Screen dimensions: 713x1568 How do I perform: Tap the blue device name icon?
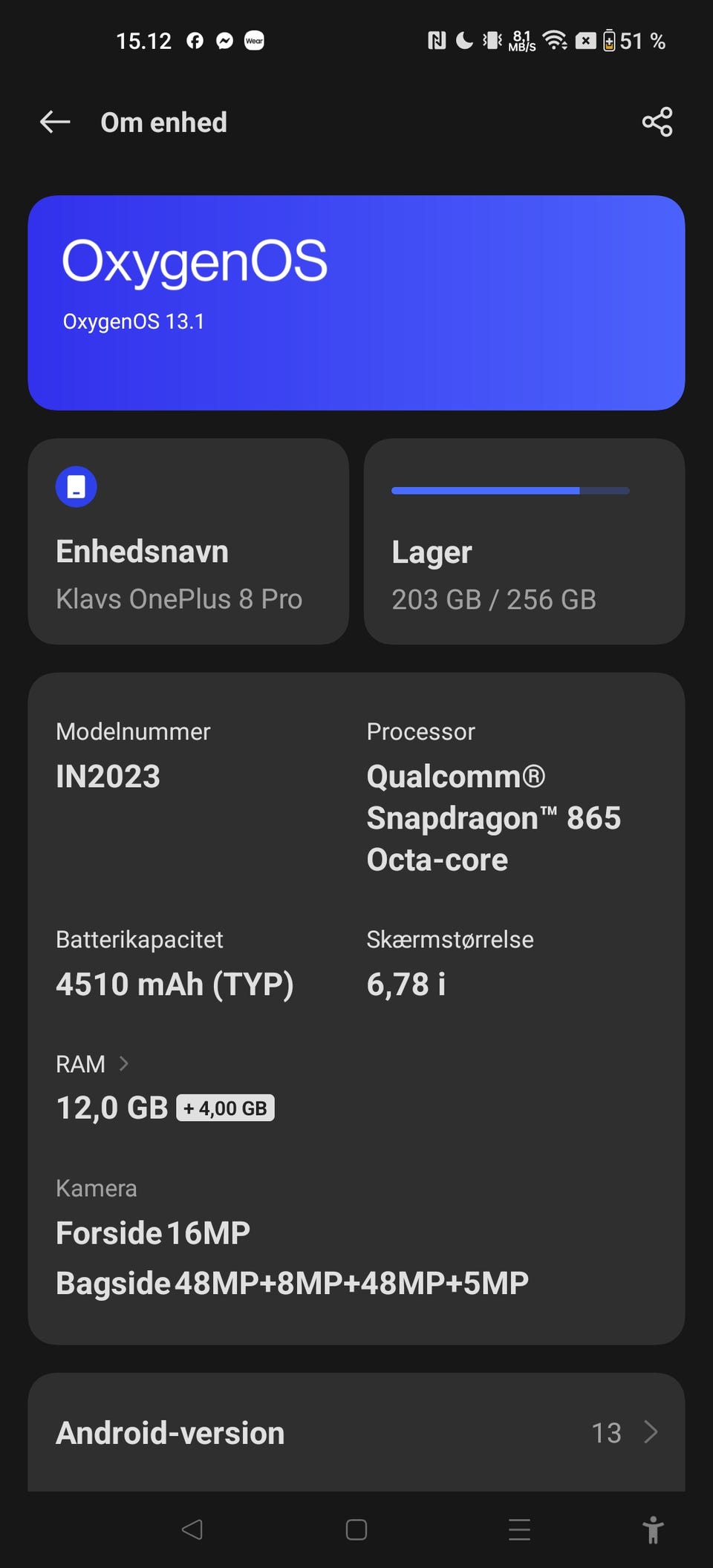(x=76, y=487)
